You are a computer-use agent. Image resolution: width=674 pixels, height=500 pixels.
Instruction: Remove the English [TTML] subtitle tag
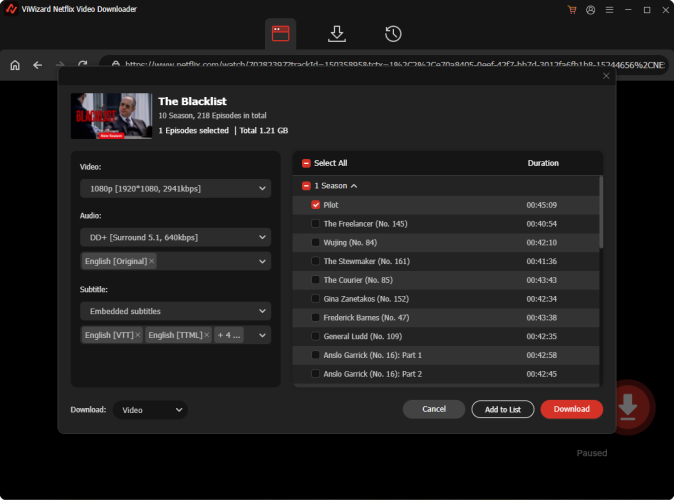(207, 335)
